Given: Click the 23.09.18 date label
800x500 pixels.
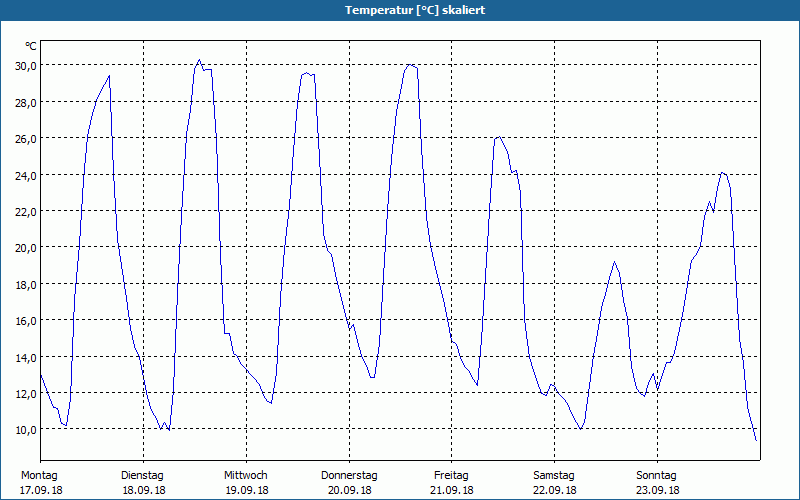Looking at the screenshot, I should [658, 490].
